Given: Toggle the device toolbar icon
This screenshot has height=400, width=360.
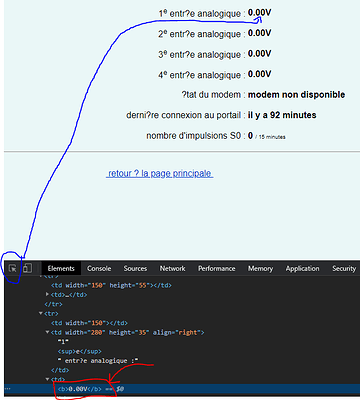Looking at the screenshot, I should [x=27, y=268].
